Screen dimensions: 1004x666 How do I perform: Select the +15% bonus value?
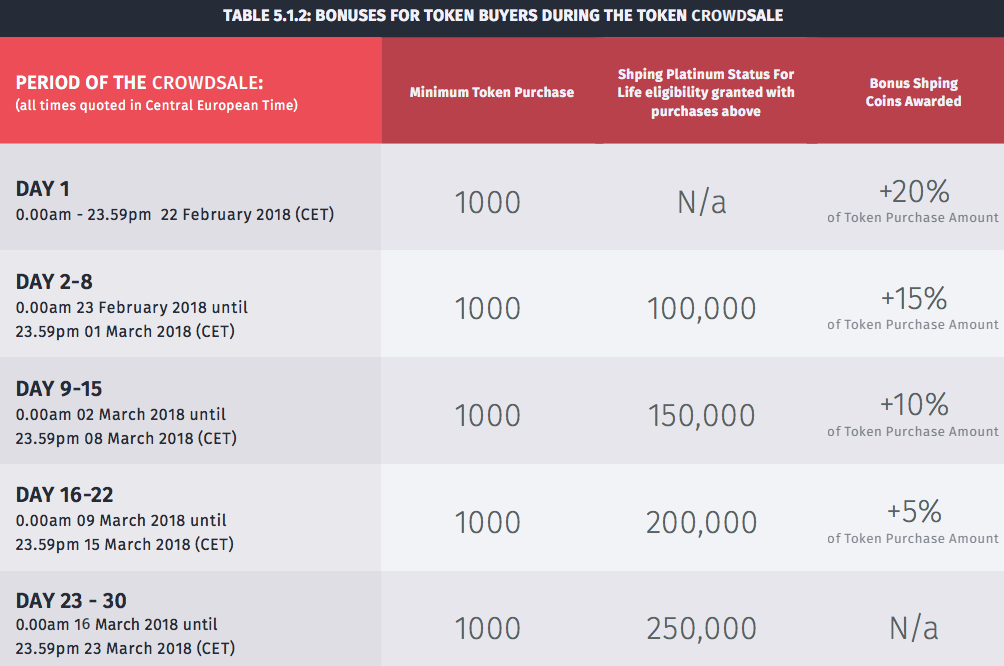click(x=913, y=298)
